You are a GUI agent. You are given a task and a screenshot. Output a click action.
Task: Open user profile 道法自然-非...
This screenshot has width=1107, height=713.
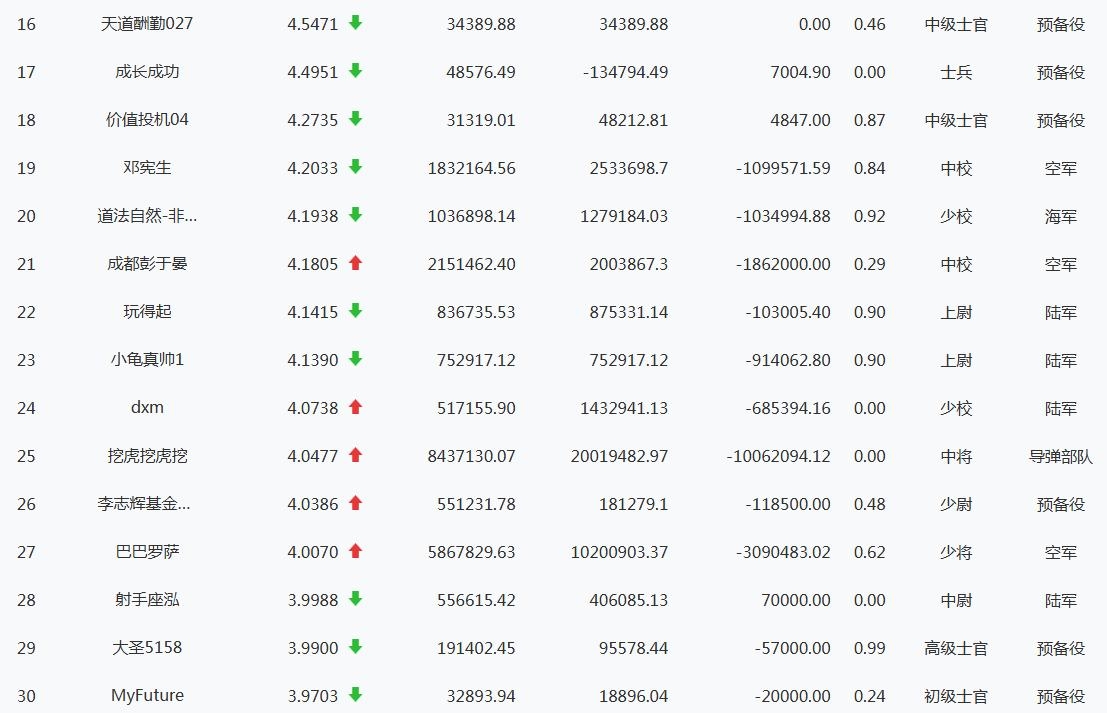tap(147, 216)
